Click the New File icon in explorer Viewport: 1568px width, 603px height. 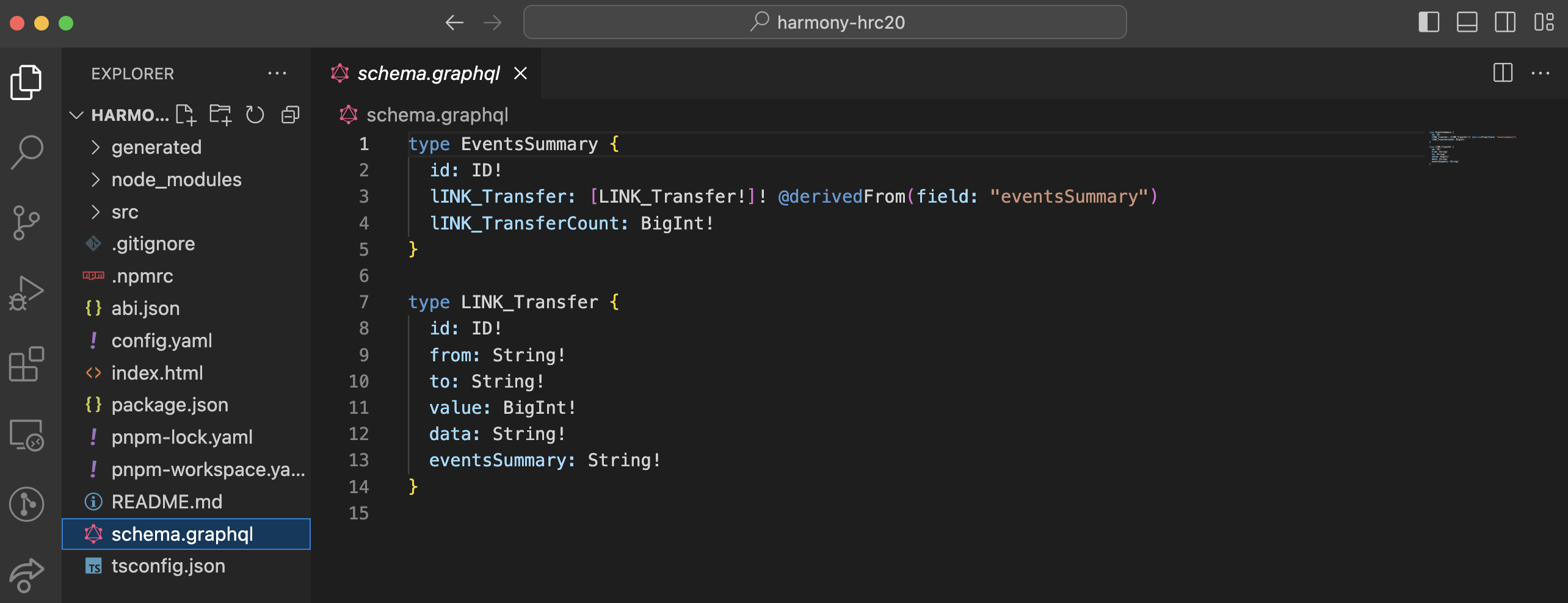click(x=186, y=115)
